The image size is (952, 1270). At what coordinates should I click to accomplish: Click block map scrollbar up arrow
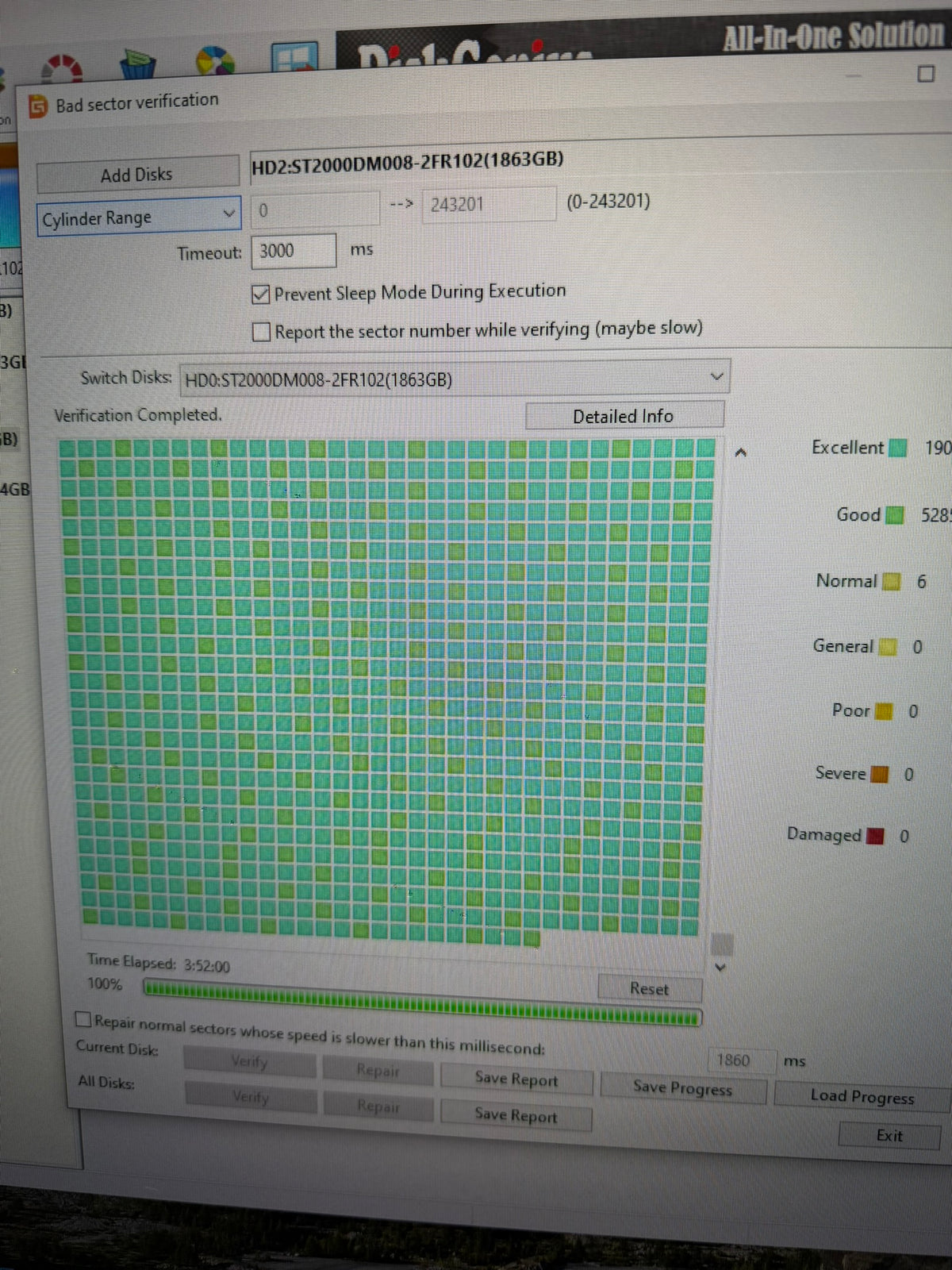740,452
